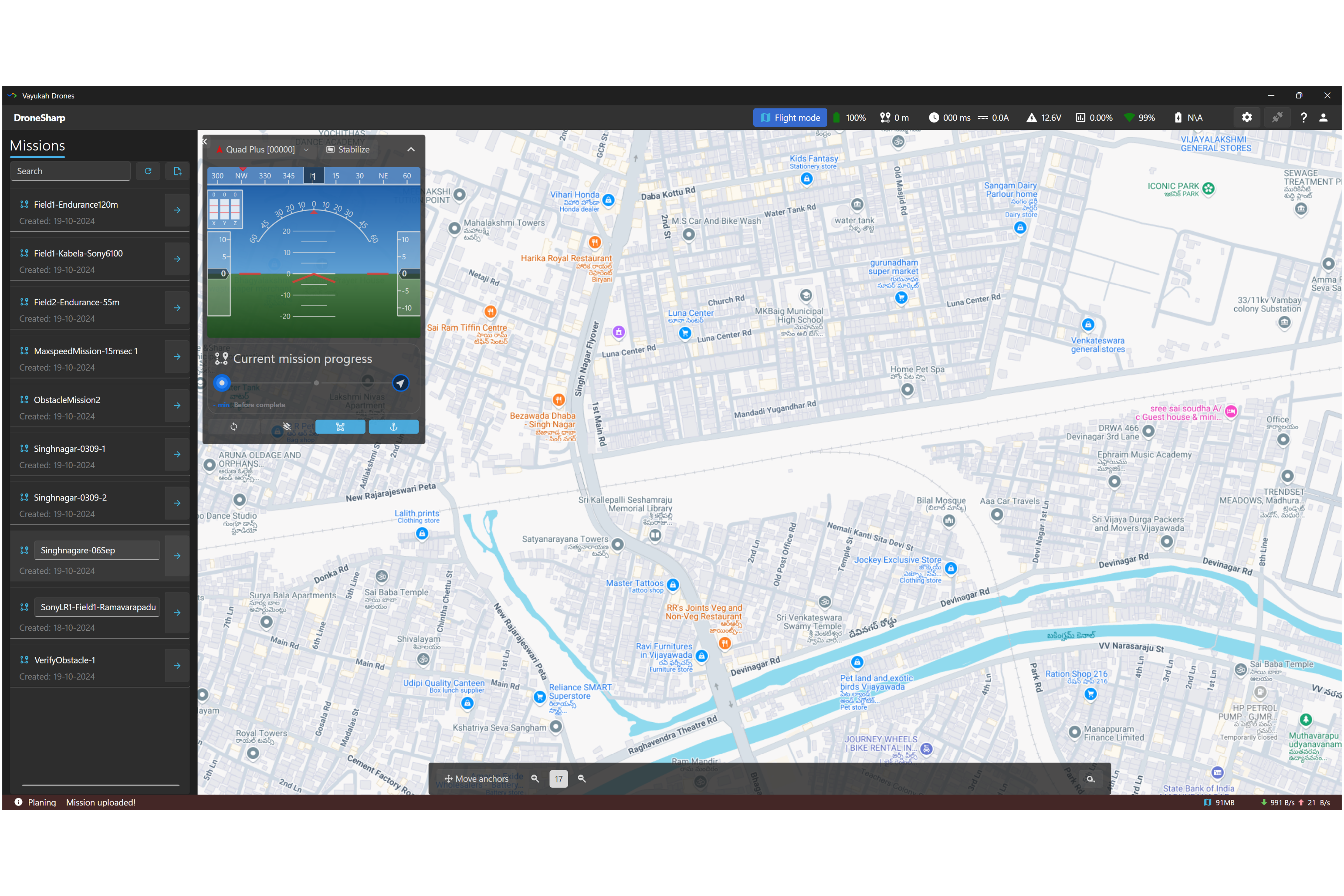Click the Harika Royal Restaurant map marker
Image resolution: width=1344 pixels, height=896 pixels.
(x=595, y=242)
